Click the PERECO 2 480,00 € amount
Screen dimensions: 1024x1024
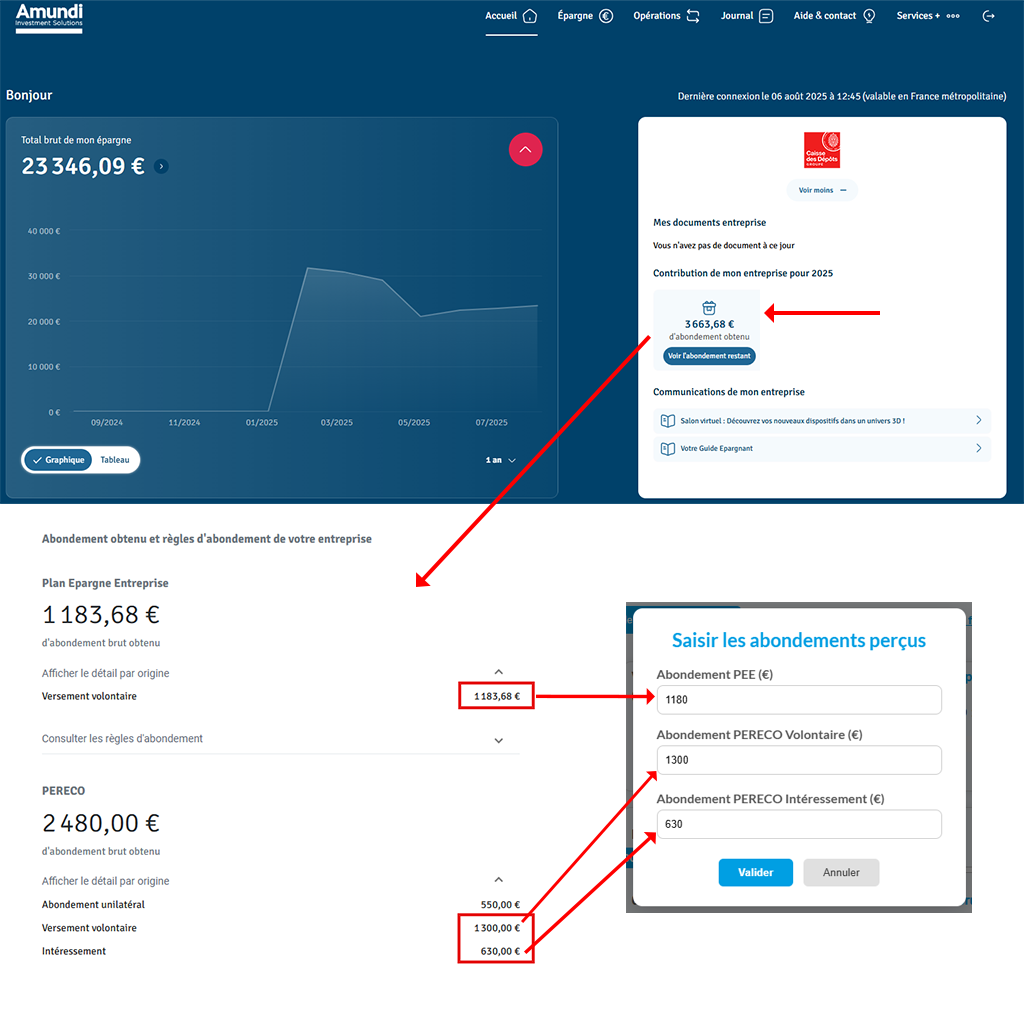(101, 823)
